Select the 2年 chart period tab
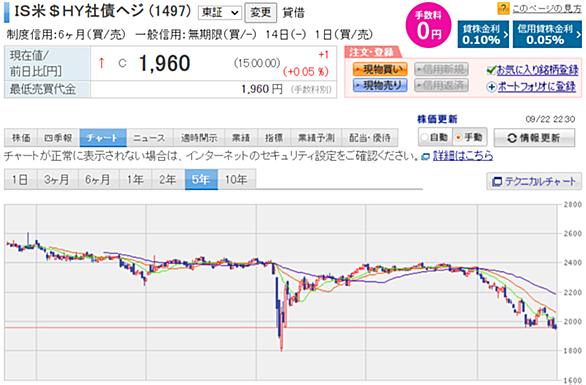The width and height of the screenshot is (586, 385). click(x=168, y=179)
